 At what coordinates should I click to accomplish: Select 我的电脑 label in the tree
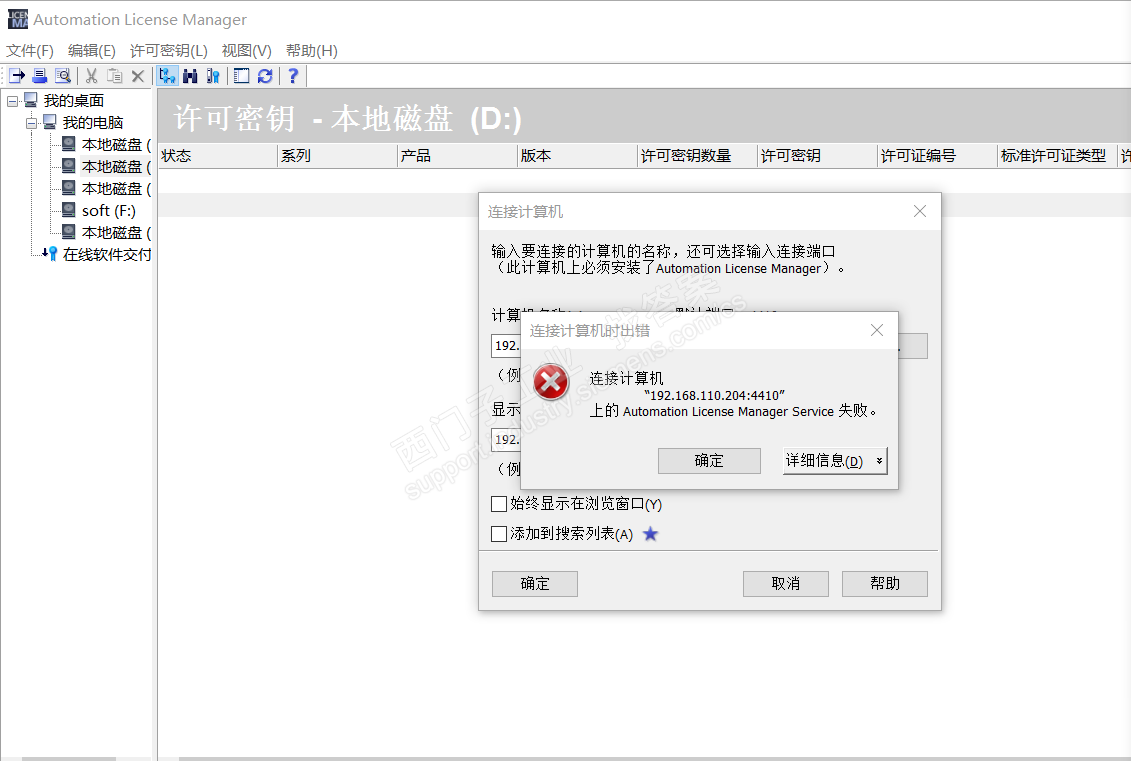point(92,123)
